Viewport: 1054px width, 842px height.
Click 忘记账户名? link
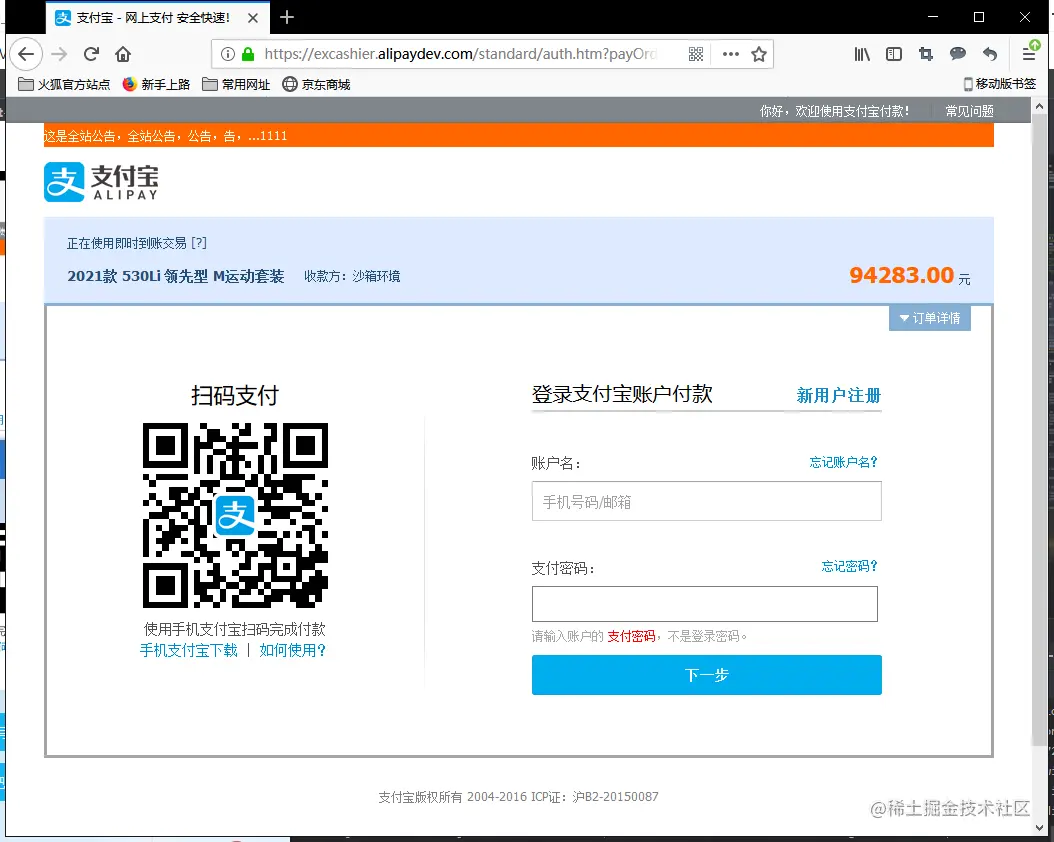tap(844, 462)
